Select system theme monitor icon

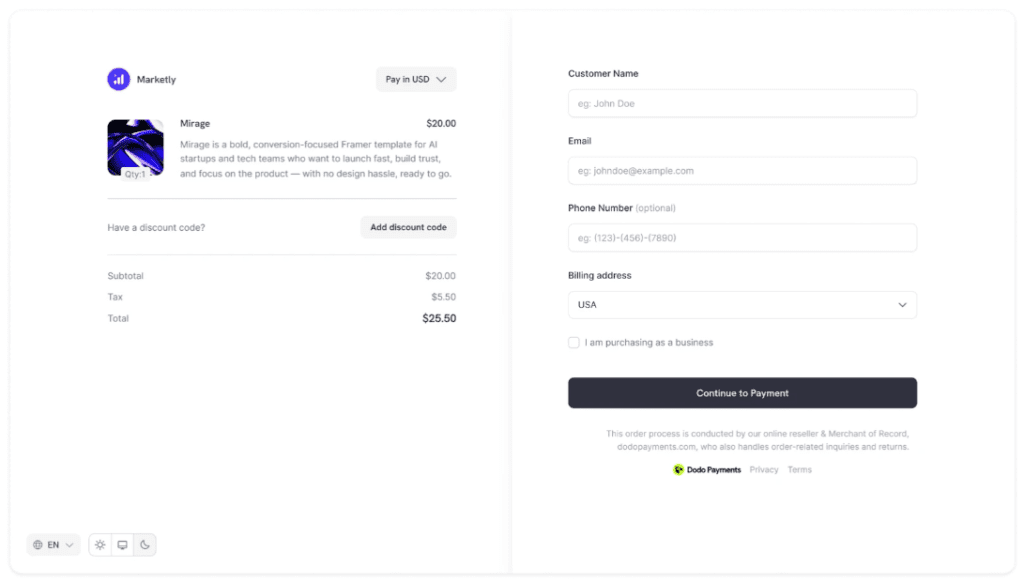coord(122,545)
